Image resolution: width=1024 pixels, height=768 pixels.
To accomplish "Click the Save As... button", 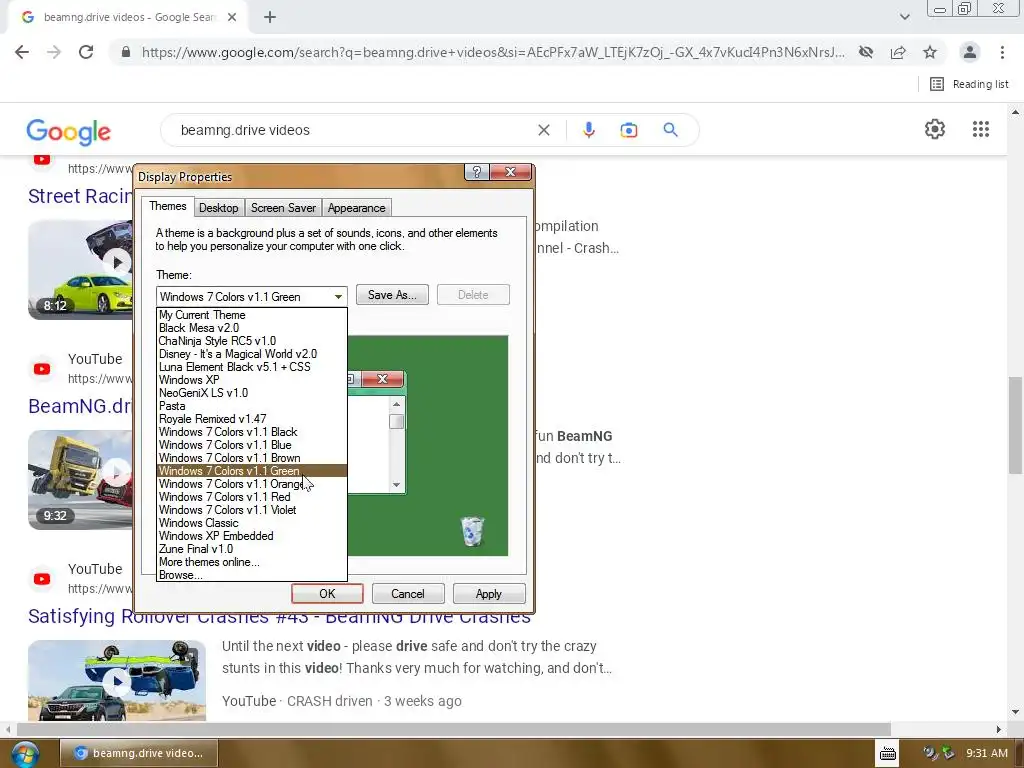I will click(x=392, y=295).
